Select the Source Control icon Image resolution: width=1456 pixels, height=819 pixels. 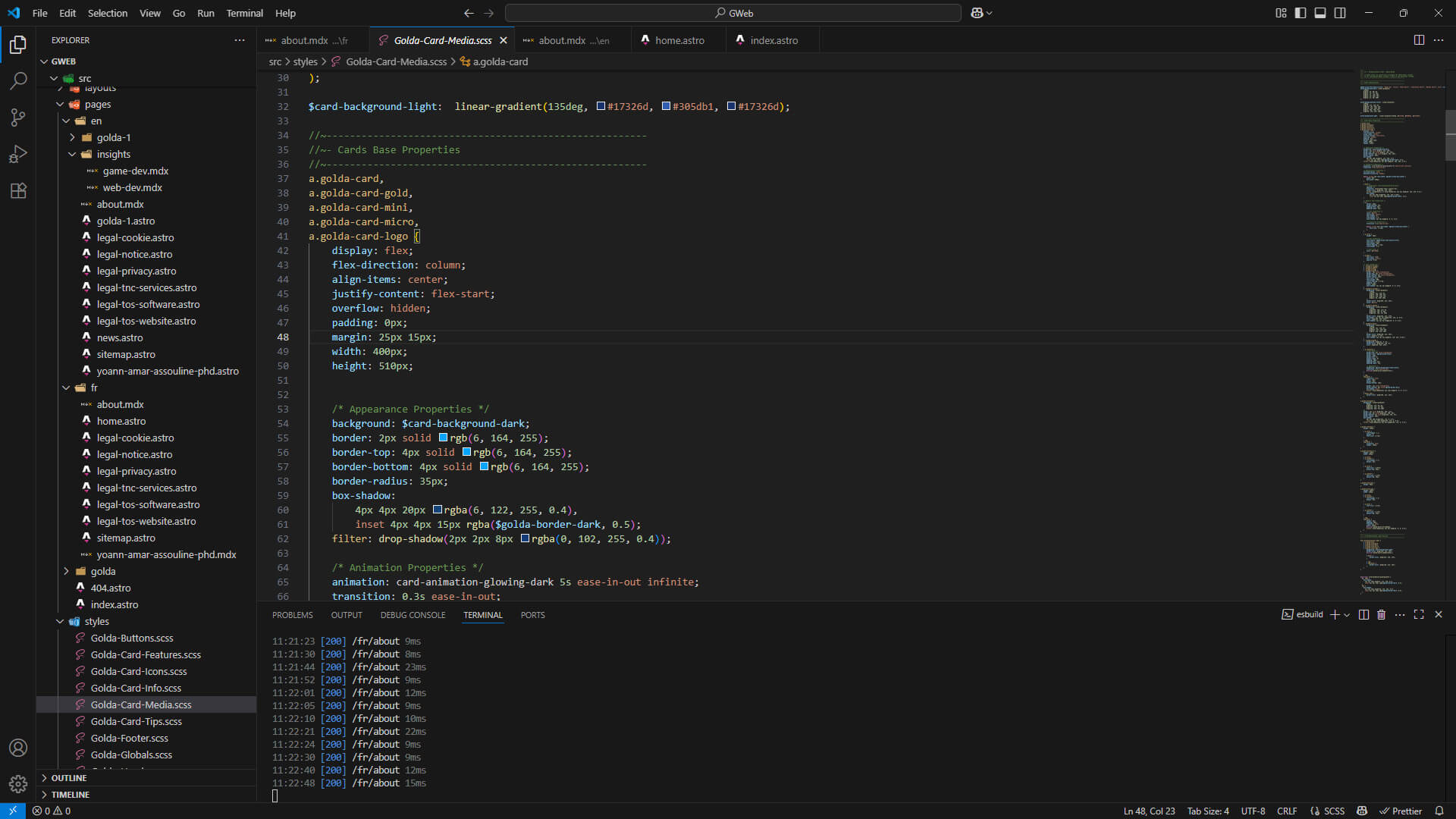tap(18, 118)
